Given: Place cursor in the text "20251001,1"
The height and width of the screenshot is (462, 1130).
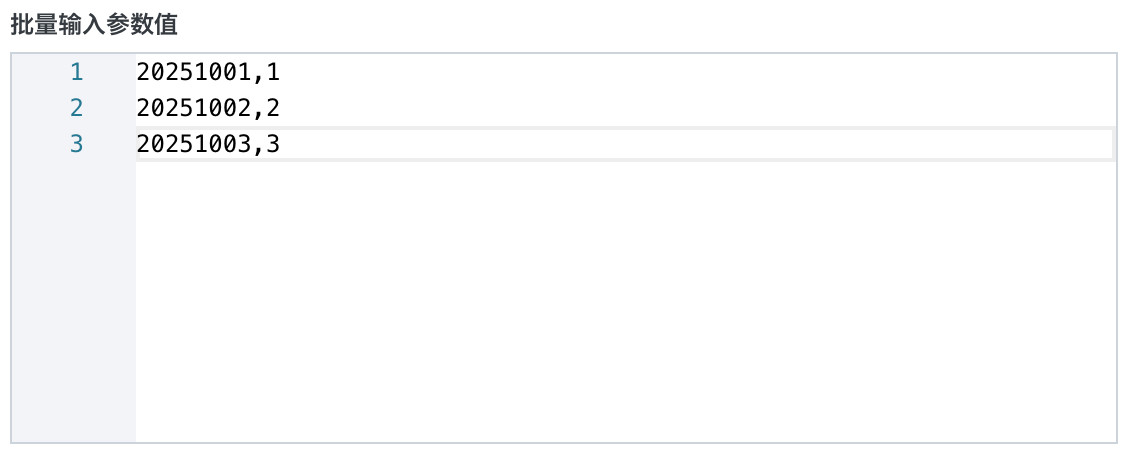Looking at the screenshot, I should (209, 72).
